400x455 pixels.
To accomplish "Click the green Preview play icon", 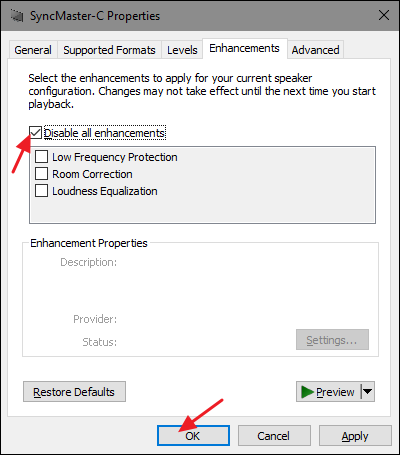I will pyautogui.click(x=307, y=392).
